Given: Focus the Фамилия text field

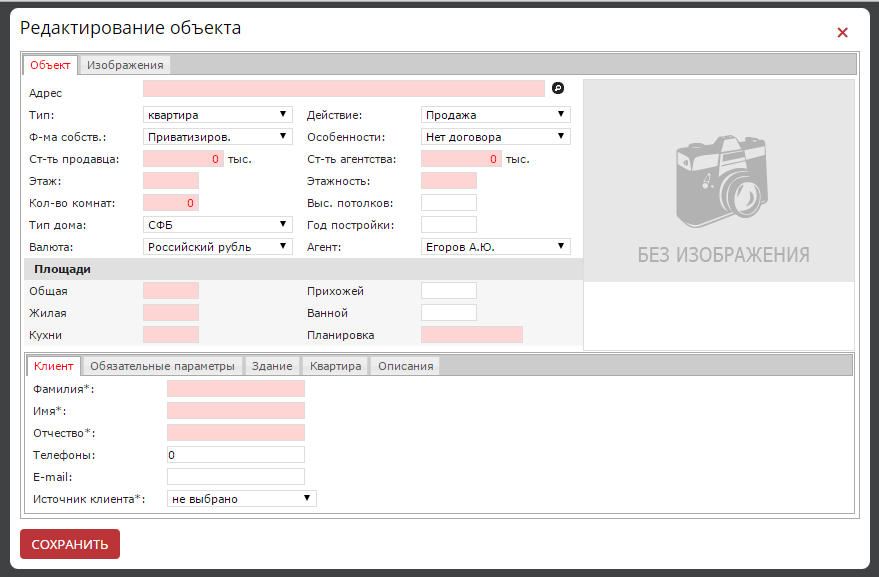Looking at the screenshot, I should 235,389.
